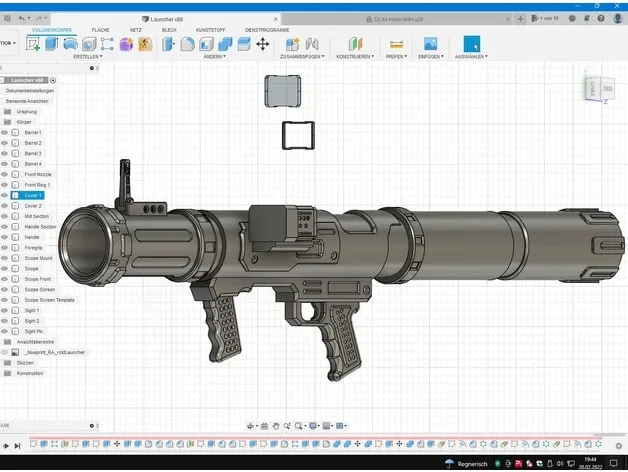The image size is (628, 472).
Task: Switch to the FLÄCHE tab
Action: click(x=101, y=30)
